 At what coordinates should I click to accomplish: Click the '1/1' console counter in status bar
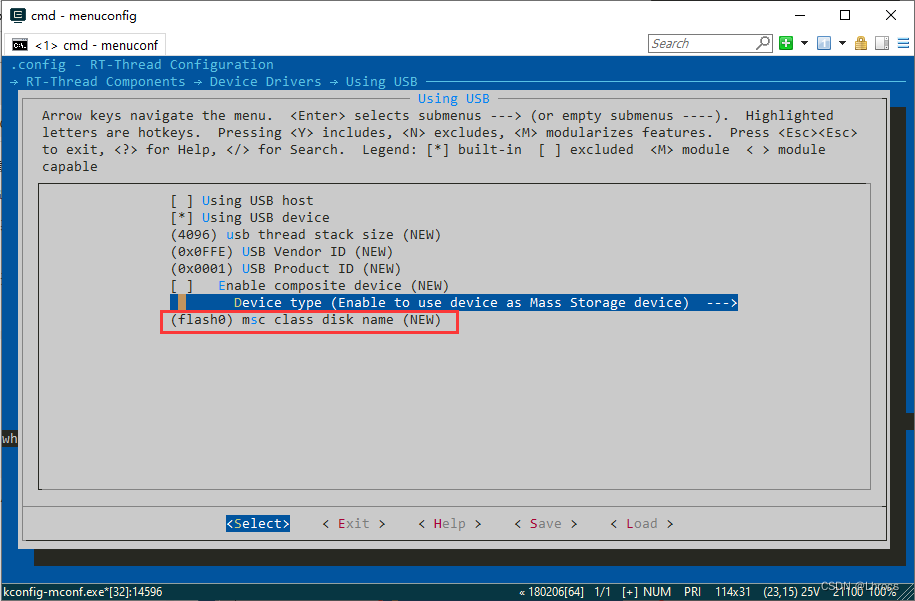602,592
